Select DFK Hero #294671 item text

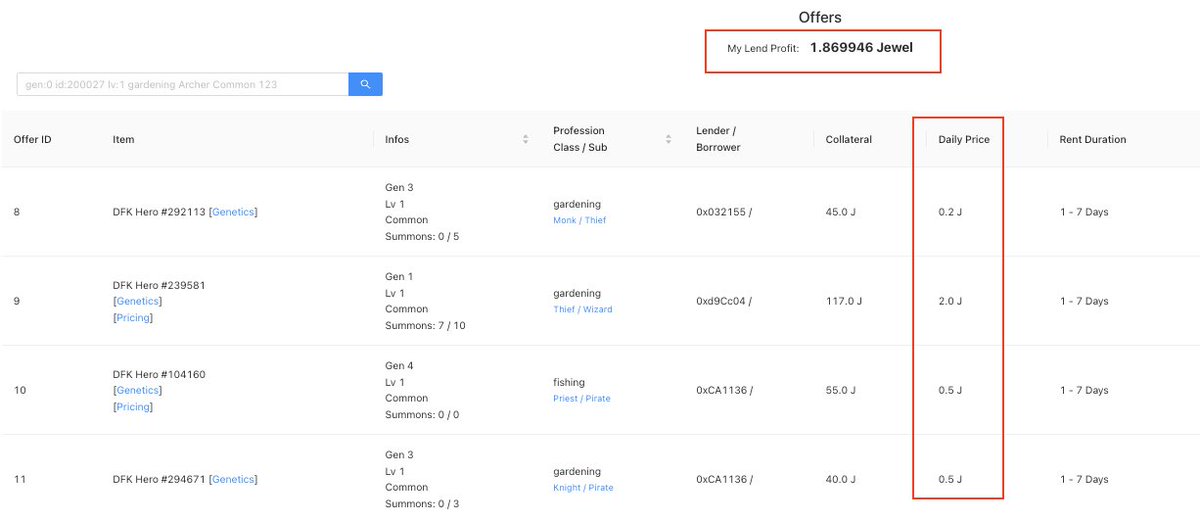tap(159, 479)
